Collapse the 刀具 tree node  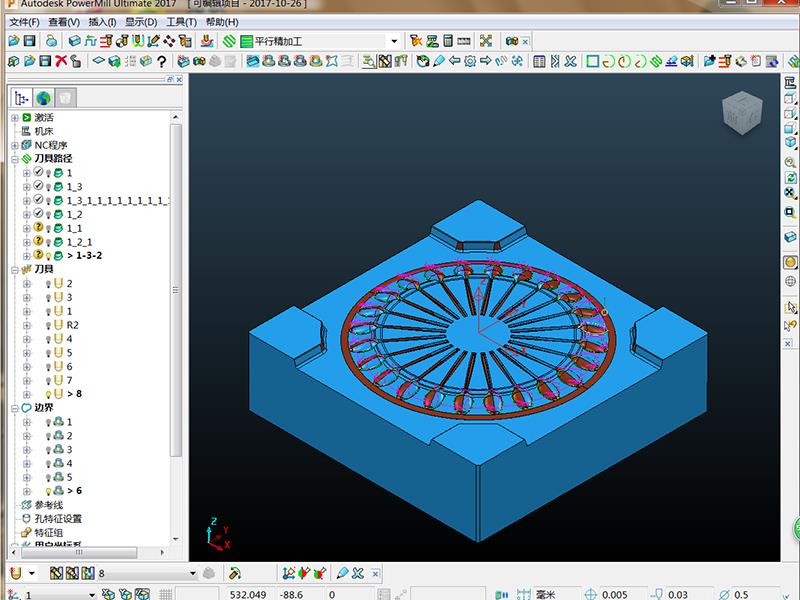(15, 269)
